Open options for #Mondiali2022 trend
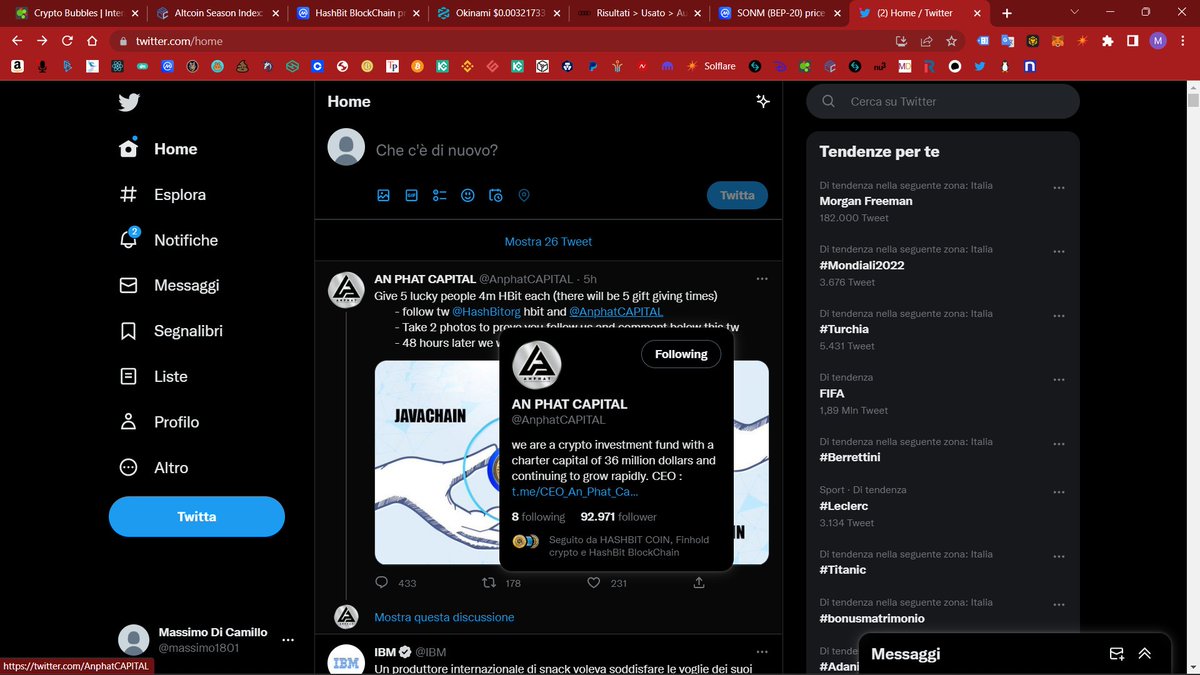 (x=1059, y=251)
